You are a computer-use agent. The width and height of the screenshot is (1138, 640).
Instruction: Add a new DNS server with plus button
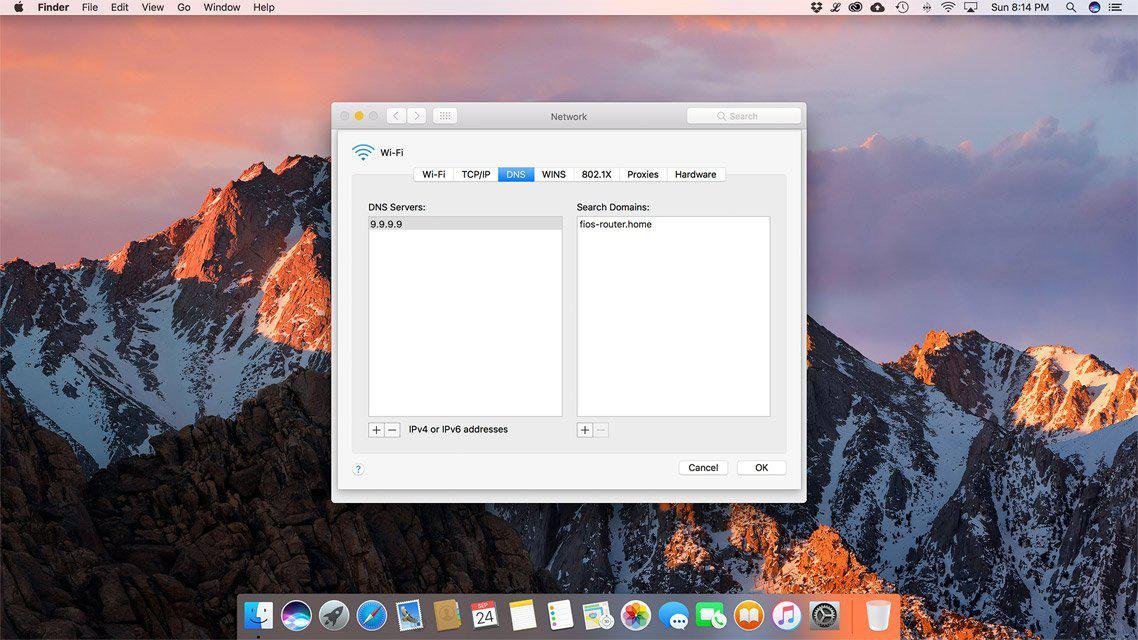coord(376,430)
